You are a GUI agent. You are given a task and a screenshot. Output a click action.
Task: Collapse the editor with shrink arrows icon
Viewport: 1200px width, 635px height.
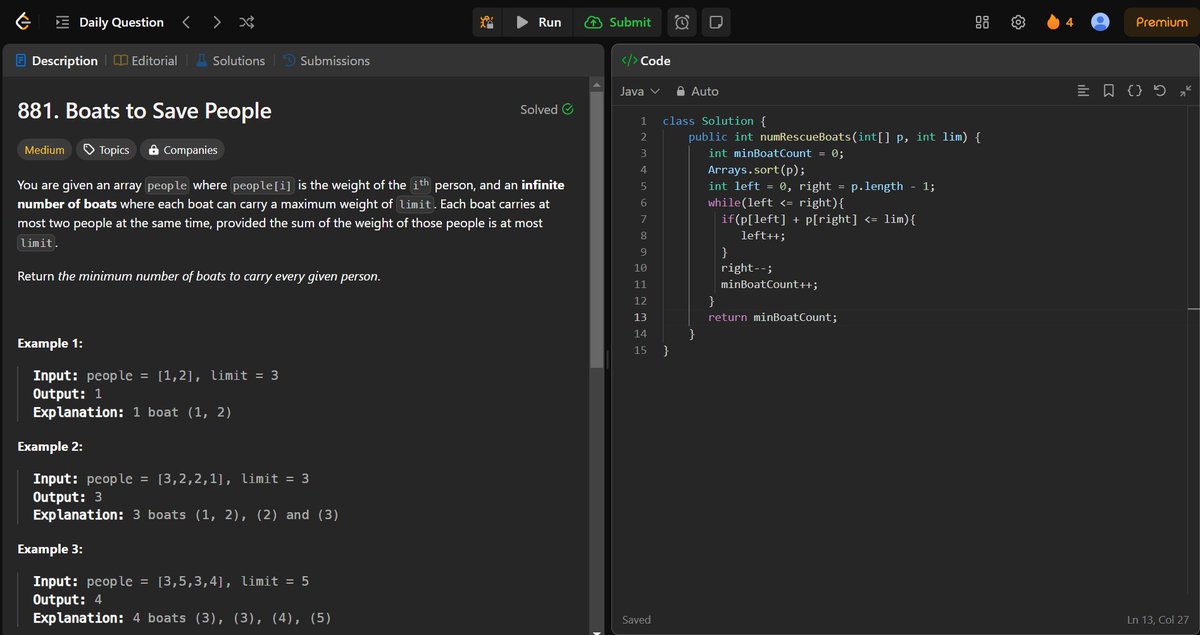1185,91
